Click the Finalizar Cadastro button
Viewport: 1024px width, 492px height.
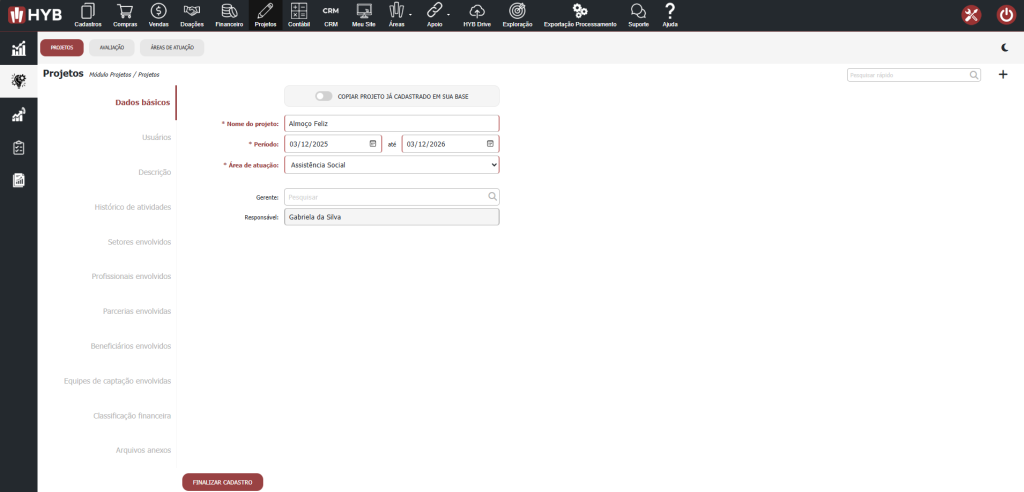pos(222,482)
